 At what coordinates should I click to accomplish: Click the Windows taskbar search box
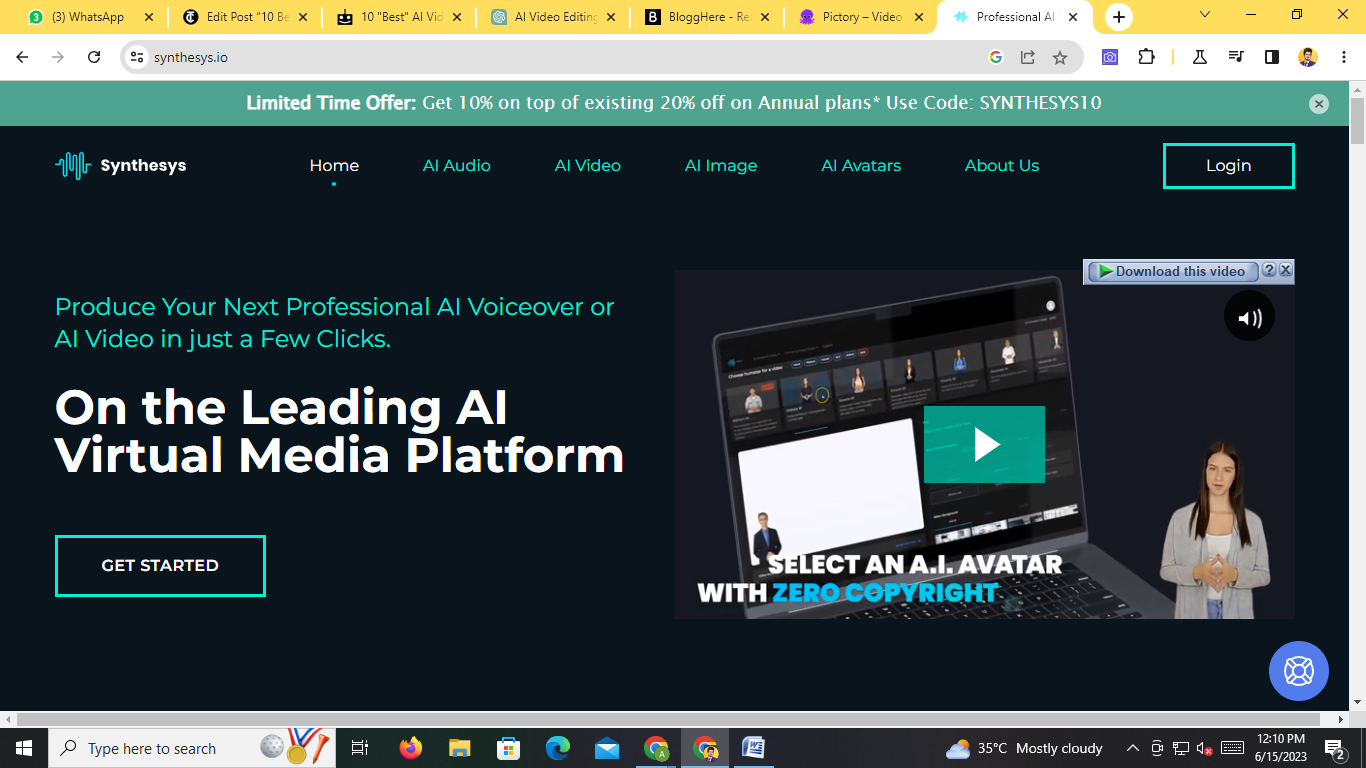(190, 748)
